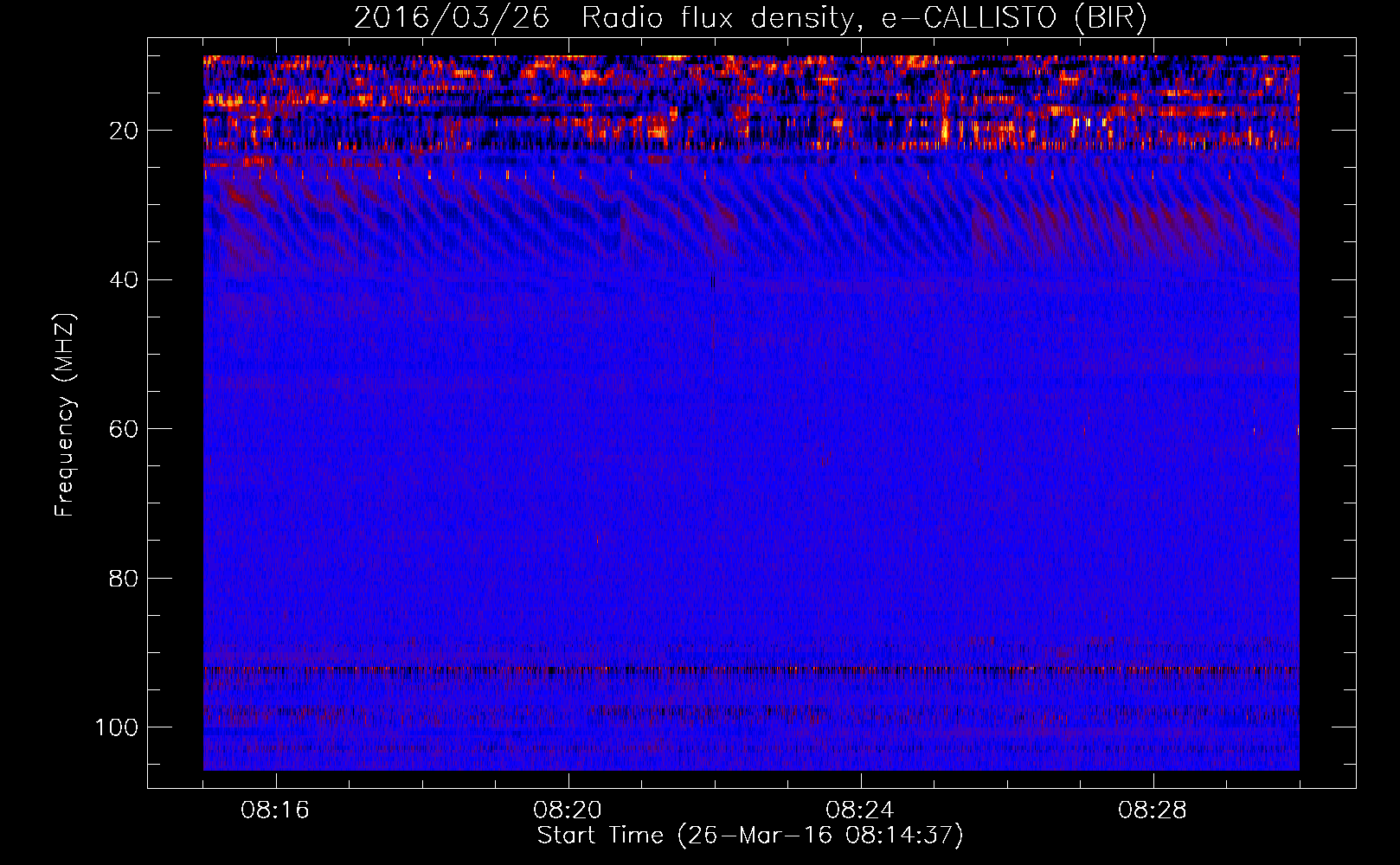Click the 80 frequency tick label

124,579
